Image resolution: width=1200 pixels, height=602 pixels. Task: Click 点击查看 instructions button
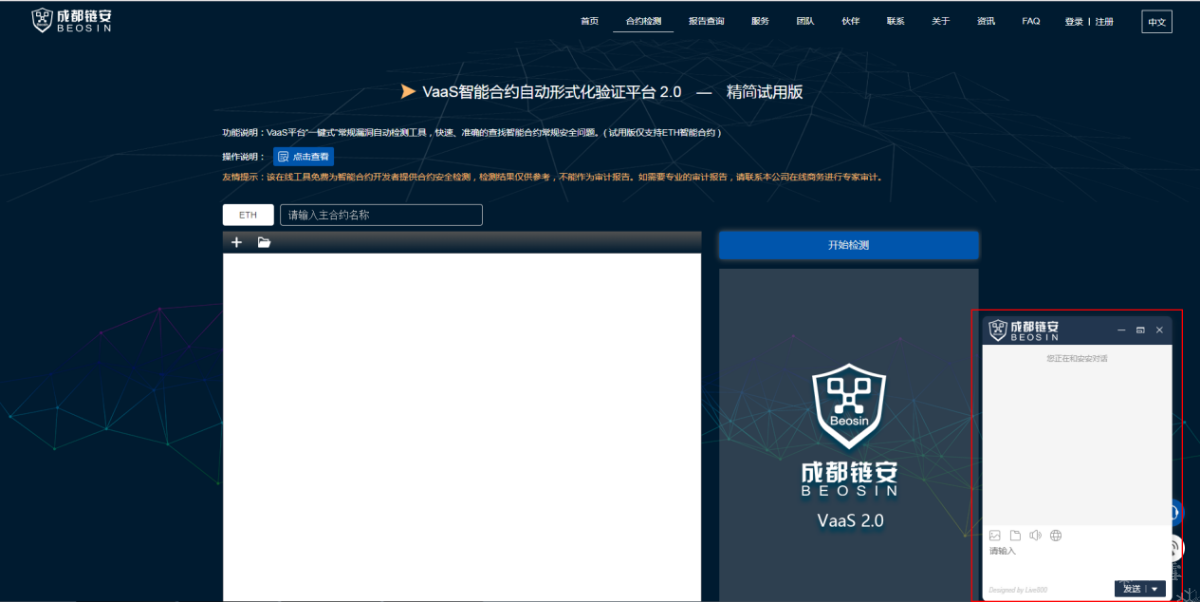tap(303, 157)
